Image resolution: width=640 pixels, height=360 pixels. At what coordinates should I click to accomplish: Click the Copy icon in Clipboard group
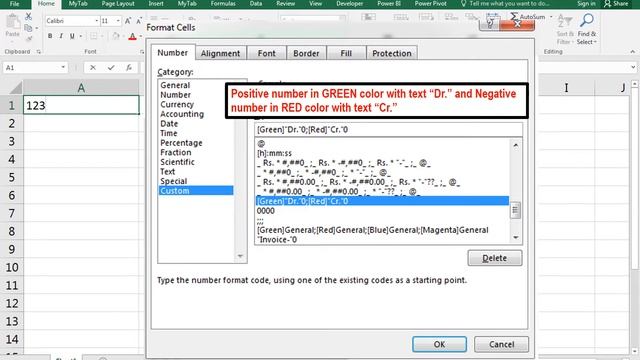(x=28, y=28)
